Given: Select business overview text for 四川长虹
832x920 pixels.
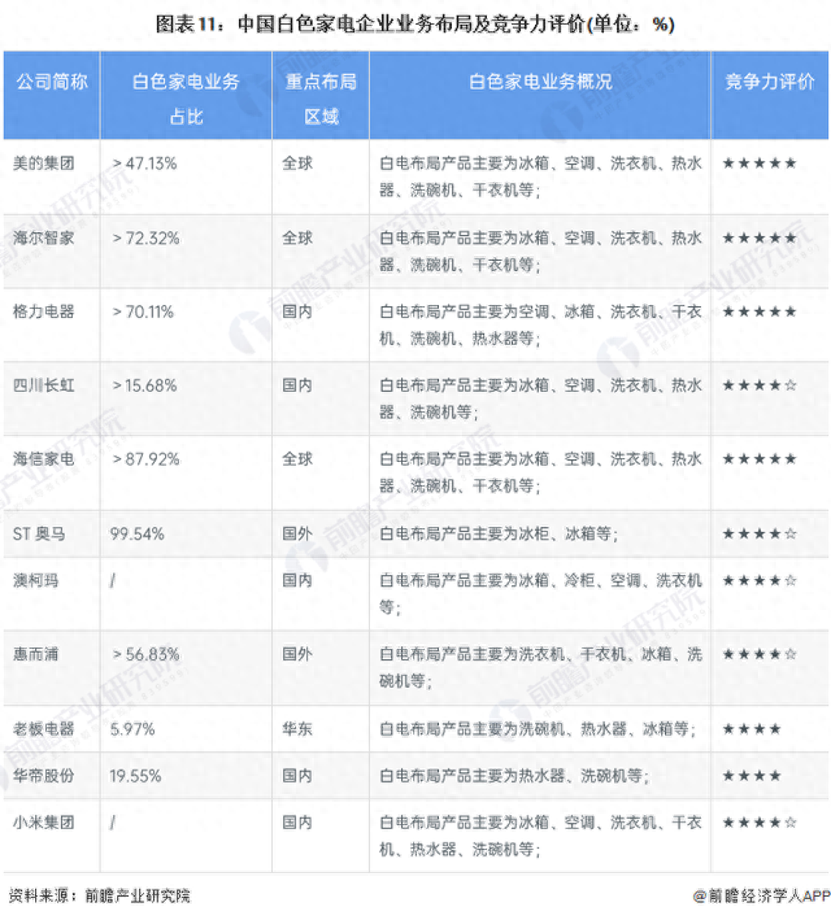Looking at the screenshot, I should point(540,399).
